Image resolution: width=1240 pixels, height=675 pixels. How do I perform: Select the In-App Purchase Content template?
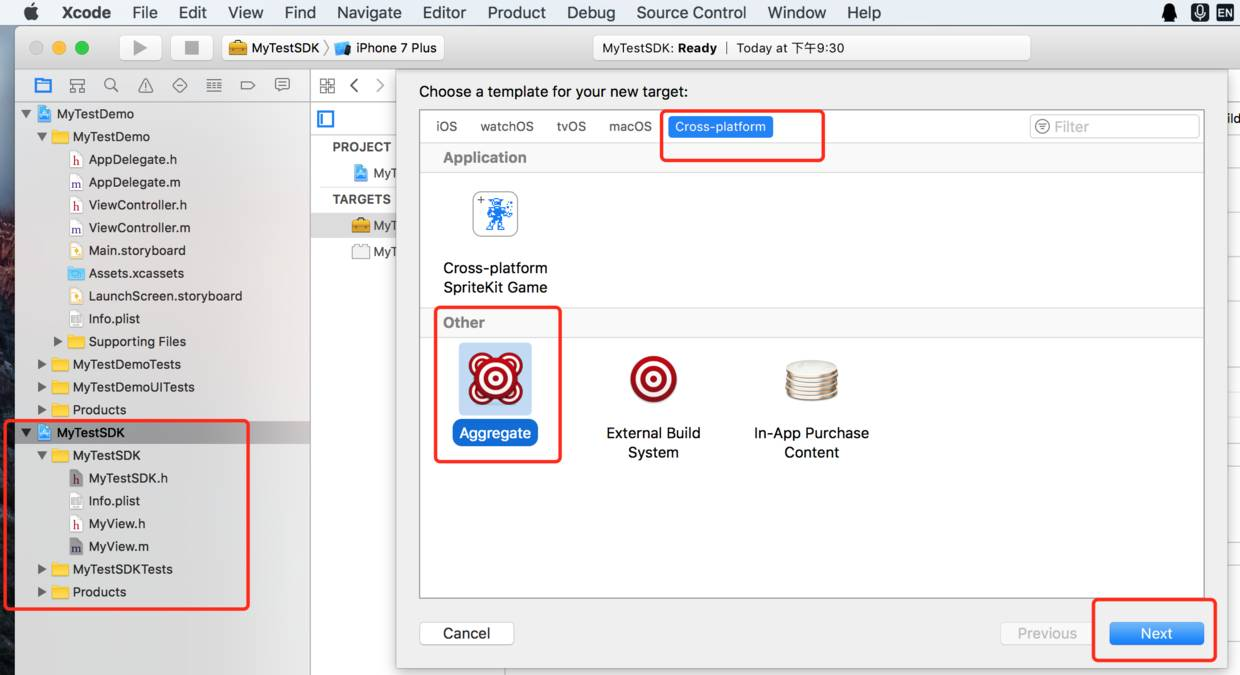click(x=811, y=408)
